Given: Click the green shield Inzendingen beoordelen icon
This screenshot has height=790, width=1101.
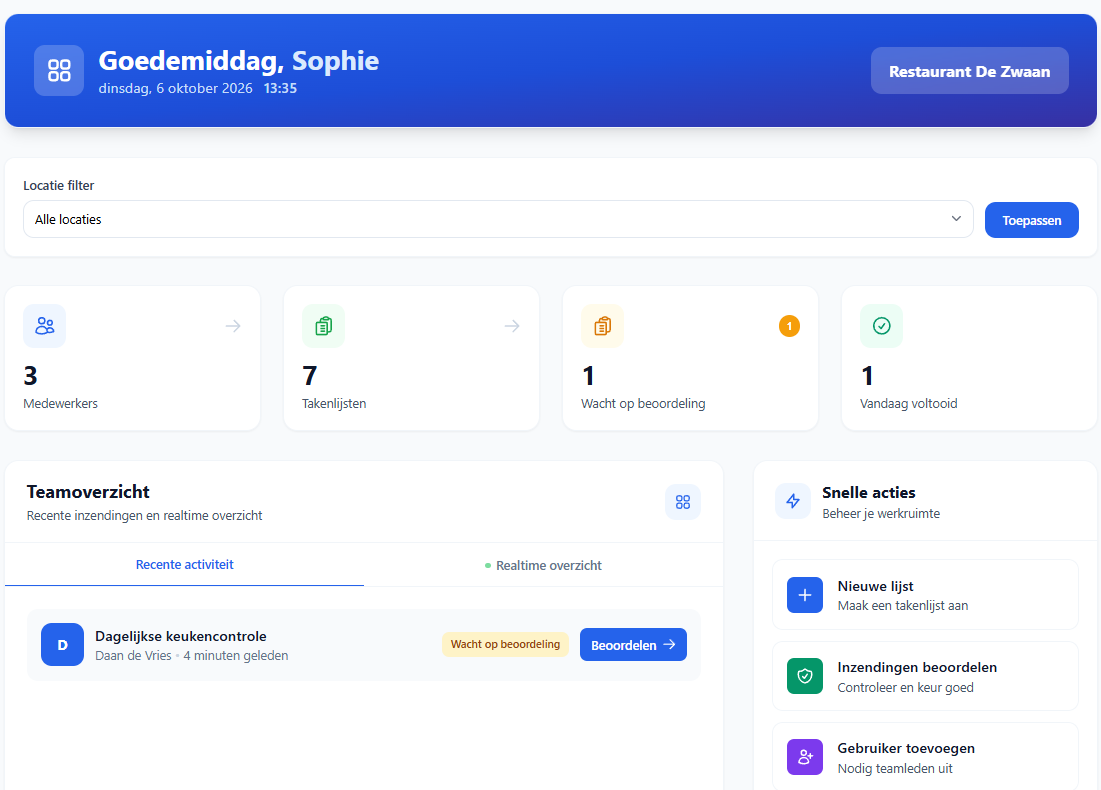Looking at the screenshot, I should (805, 676).
